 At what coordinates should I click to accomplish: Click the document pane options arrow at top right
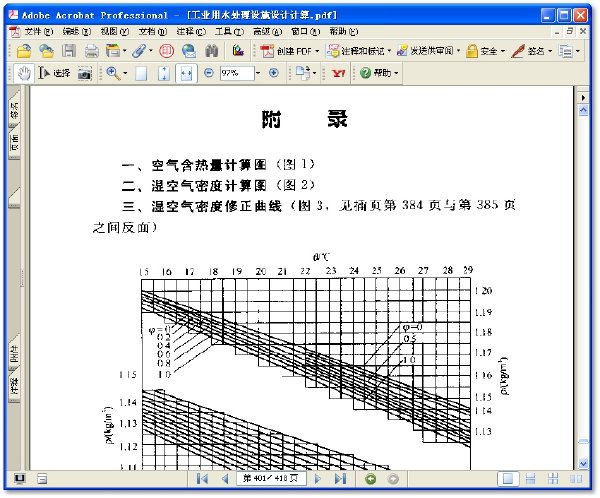[x=584, y=98]
